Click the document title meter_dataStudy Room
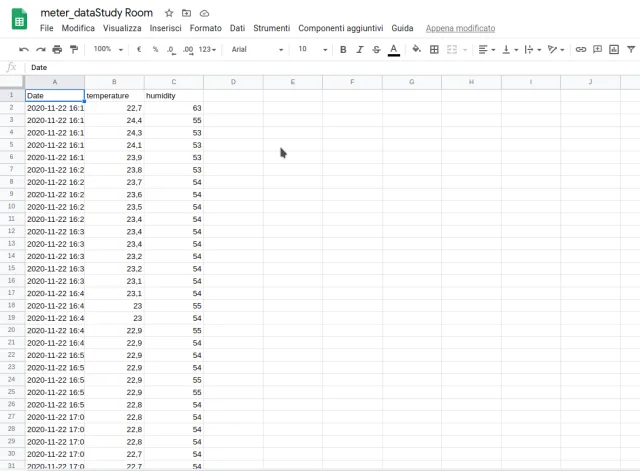The width and height of the screenshot is (640, 471). (96, 13)
